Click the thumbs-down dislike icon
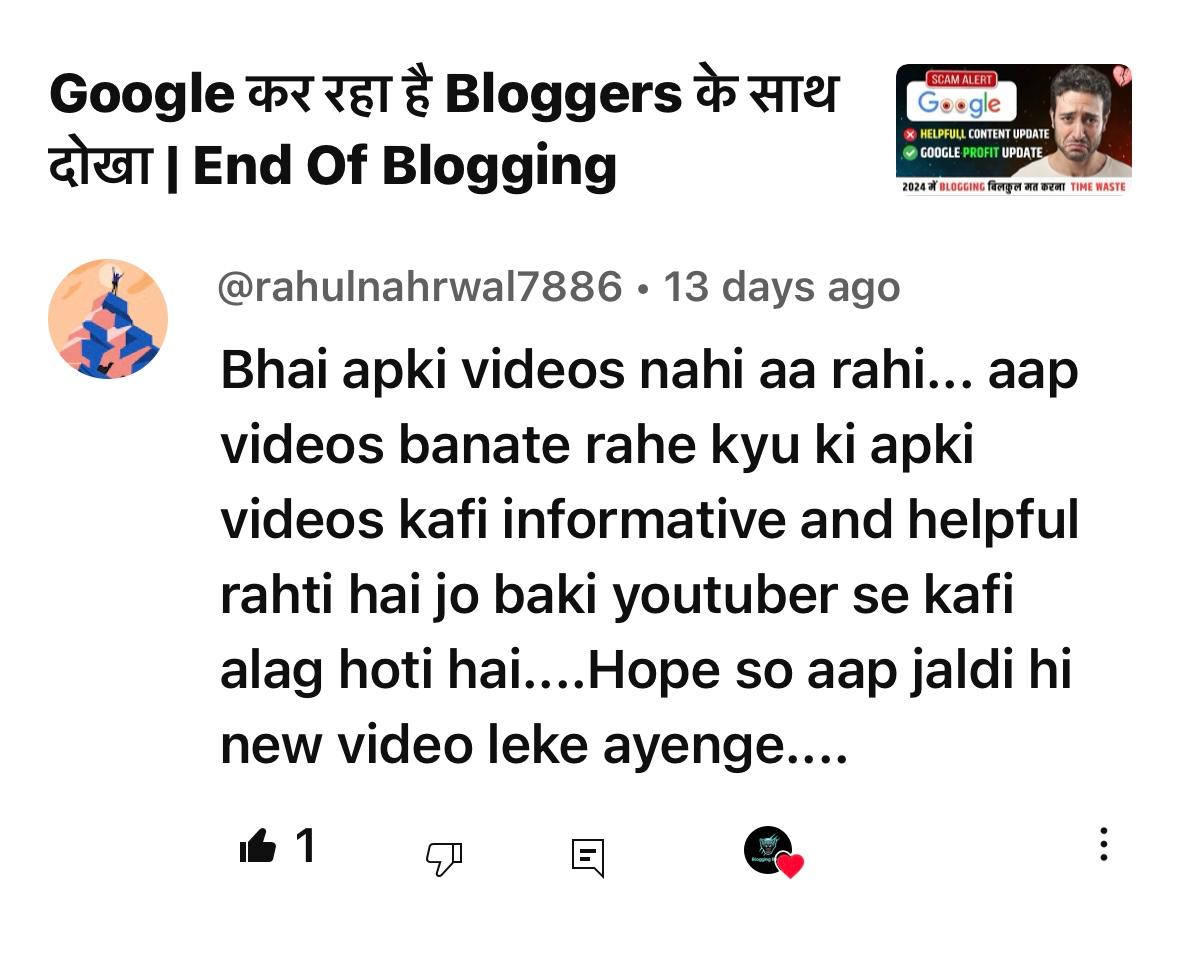The image size is (1179, 963). tap(444, 858)
